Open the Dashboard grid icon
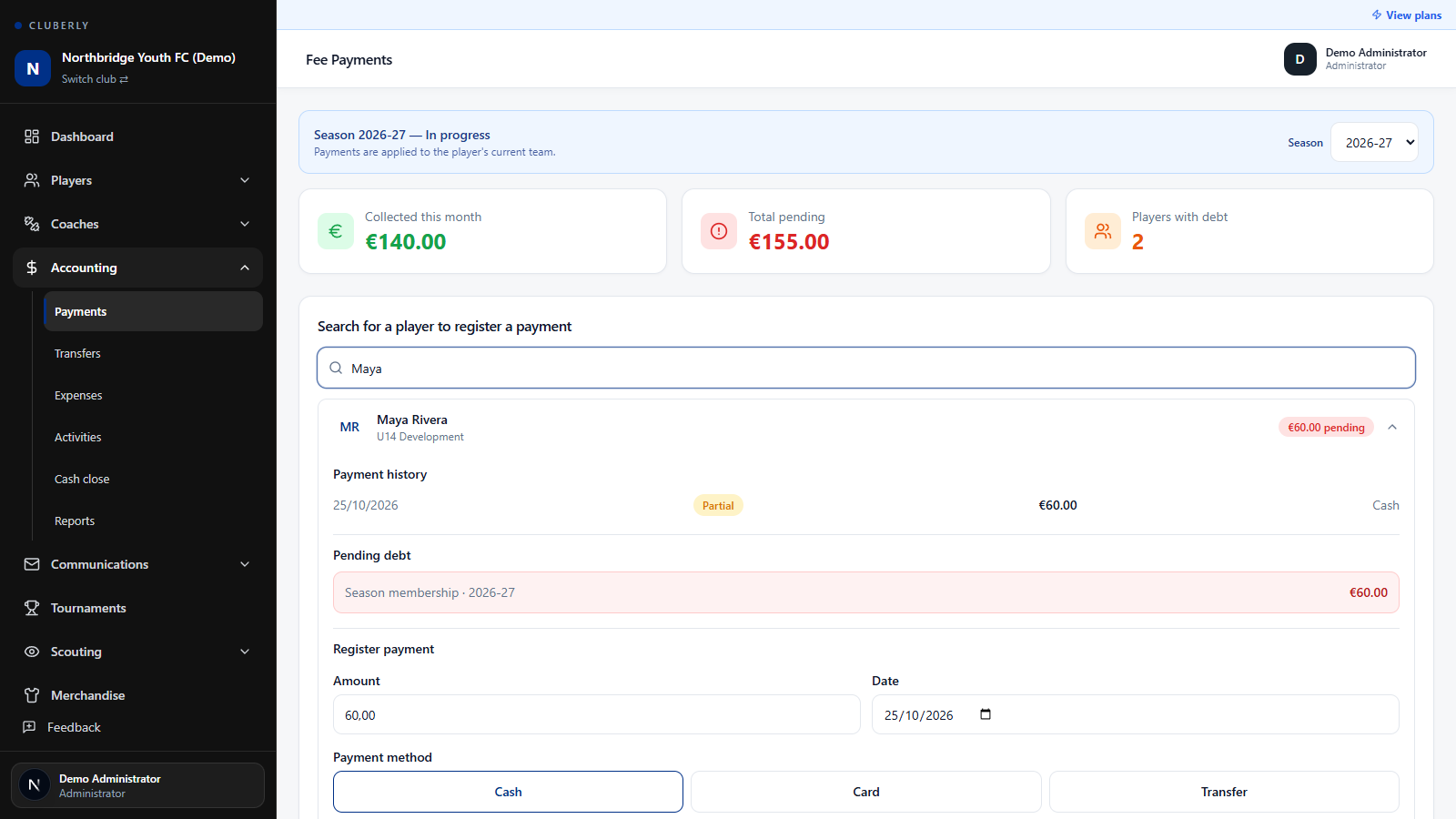Viewport: 1456px width, 819px height. pyautogui.click(x=32, y=136)
